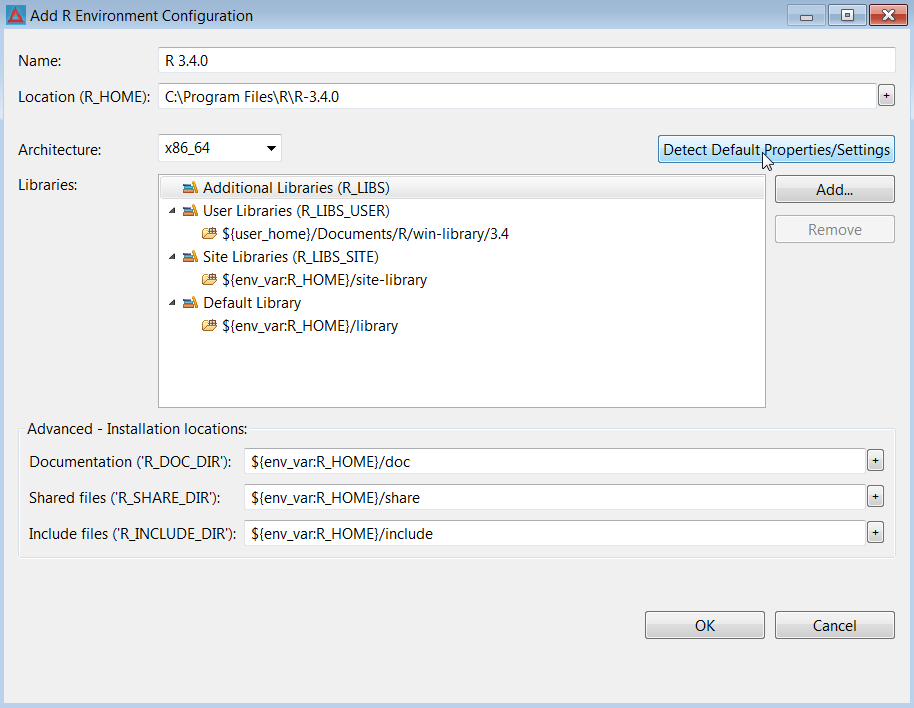Click the Name: label

click(x=40, y=61)
